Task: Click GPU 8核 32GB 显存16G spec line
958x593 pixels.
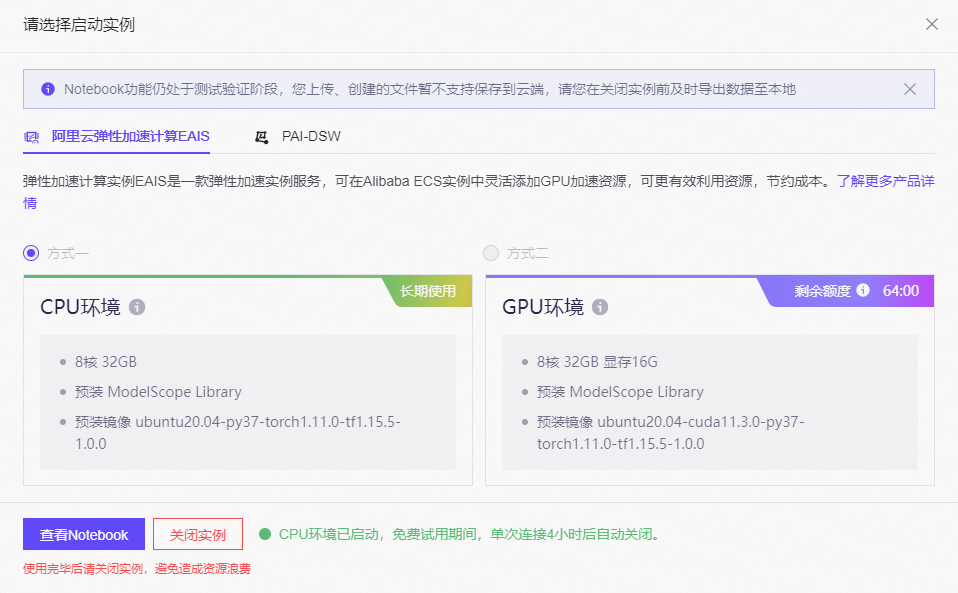Action: click(597, 362)
